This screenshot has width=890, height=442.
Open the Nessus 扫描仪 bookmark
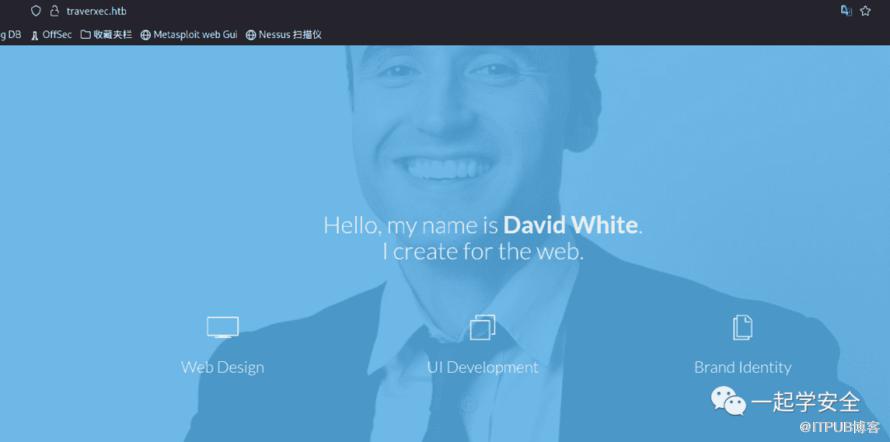[x=284, y=35]
